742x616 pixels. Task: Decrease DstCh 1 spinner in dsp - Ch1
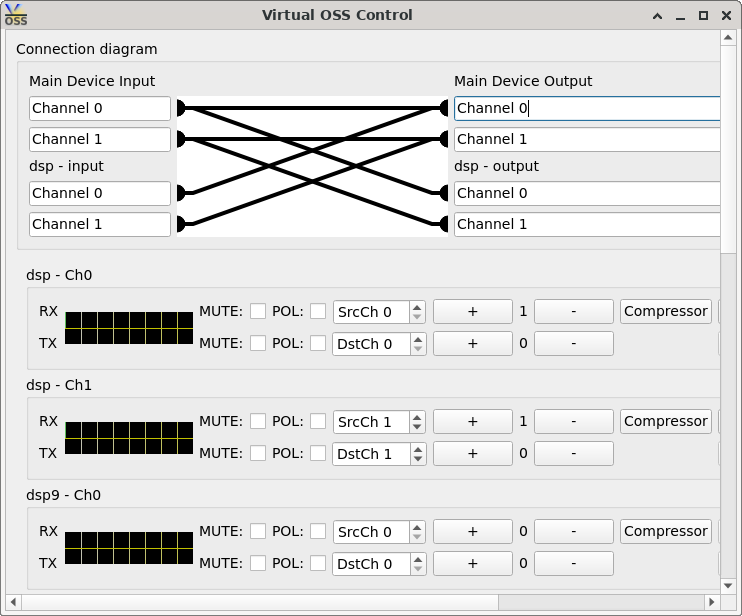[417, 458]
